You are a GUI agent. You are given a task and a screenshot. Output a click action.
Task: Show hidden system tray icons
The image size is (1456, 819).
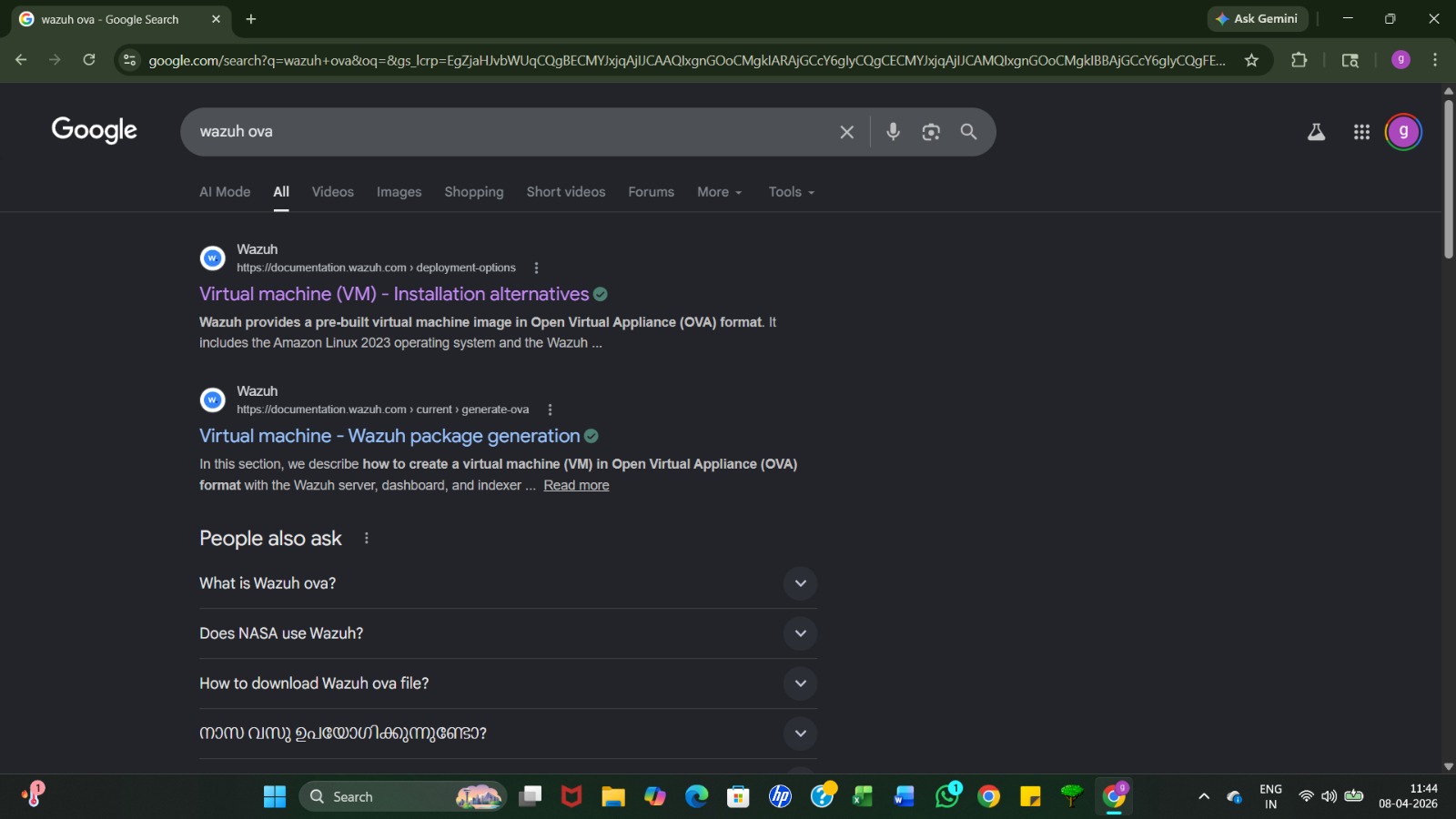[1204, 797]
